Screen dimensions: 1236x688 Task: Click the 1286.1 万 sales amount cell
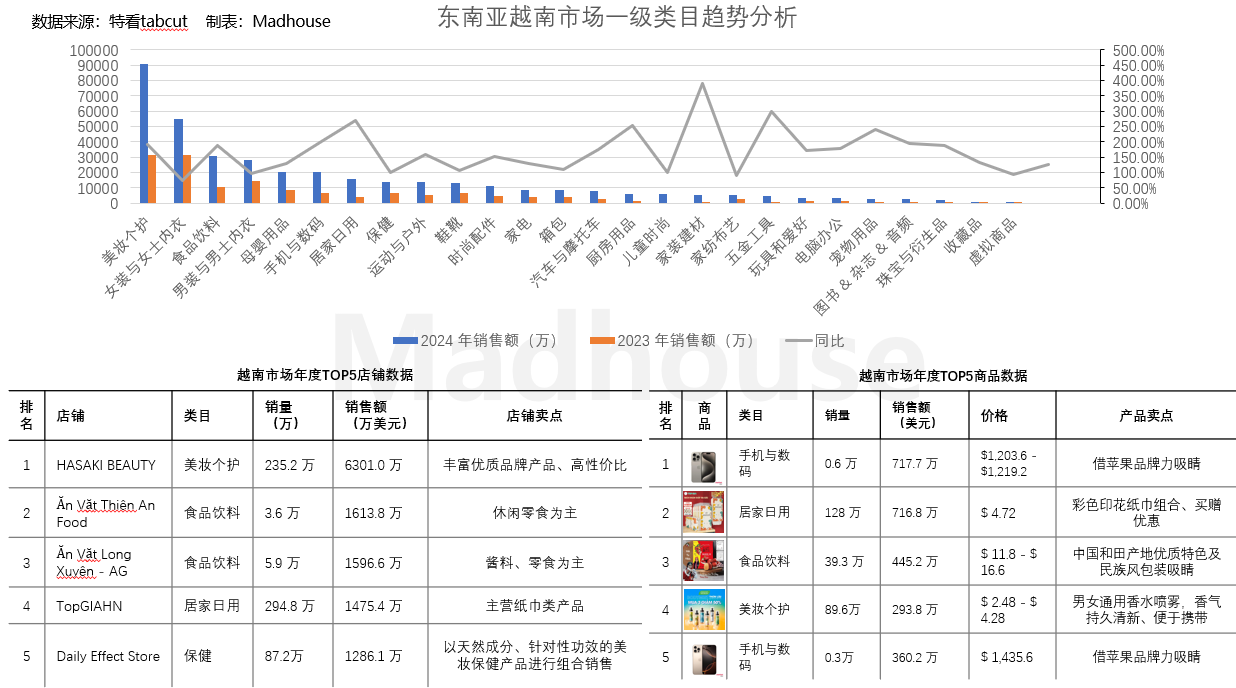pos(373,656)
